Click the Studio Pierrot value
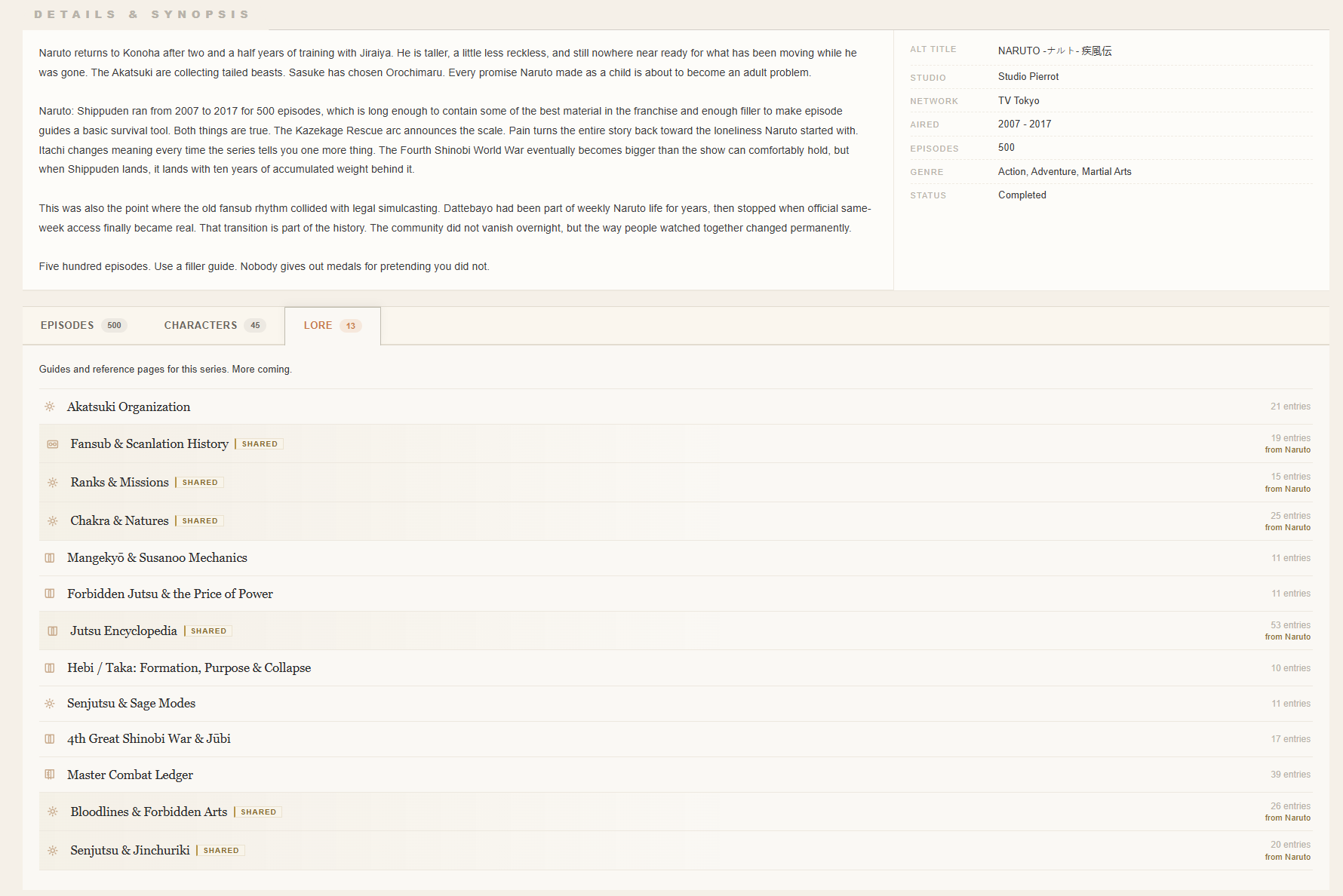The width and height of the screenshot is (1343, 896). point(1028,77)
